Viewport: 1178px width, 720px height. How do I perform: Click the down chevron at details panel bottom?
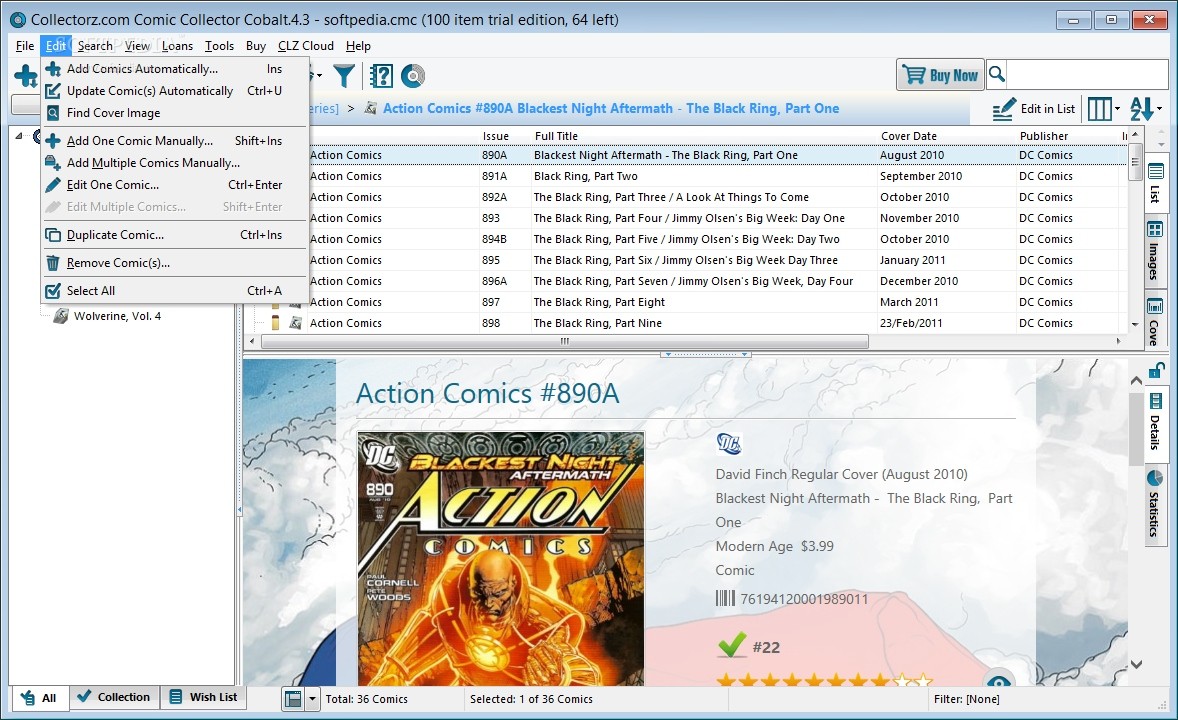pos(1136,664)
